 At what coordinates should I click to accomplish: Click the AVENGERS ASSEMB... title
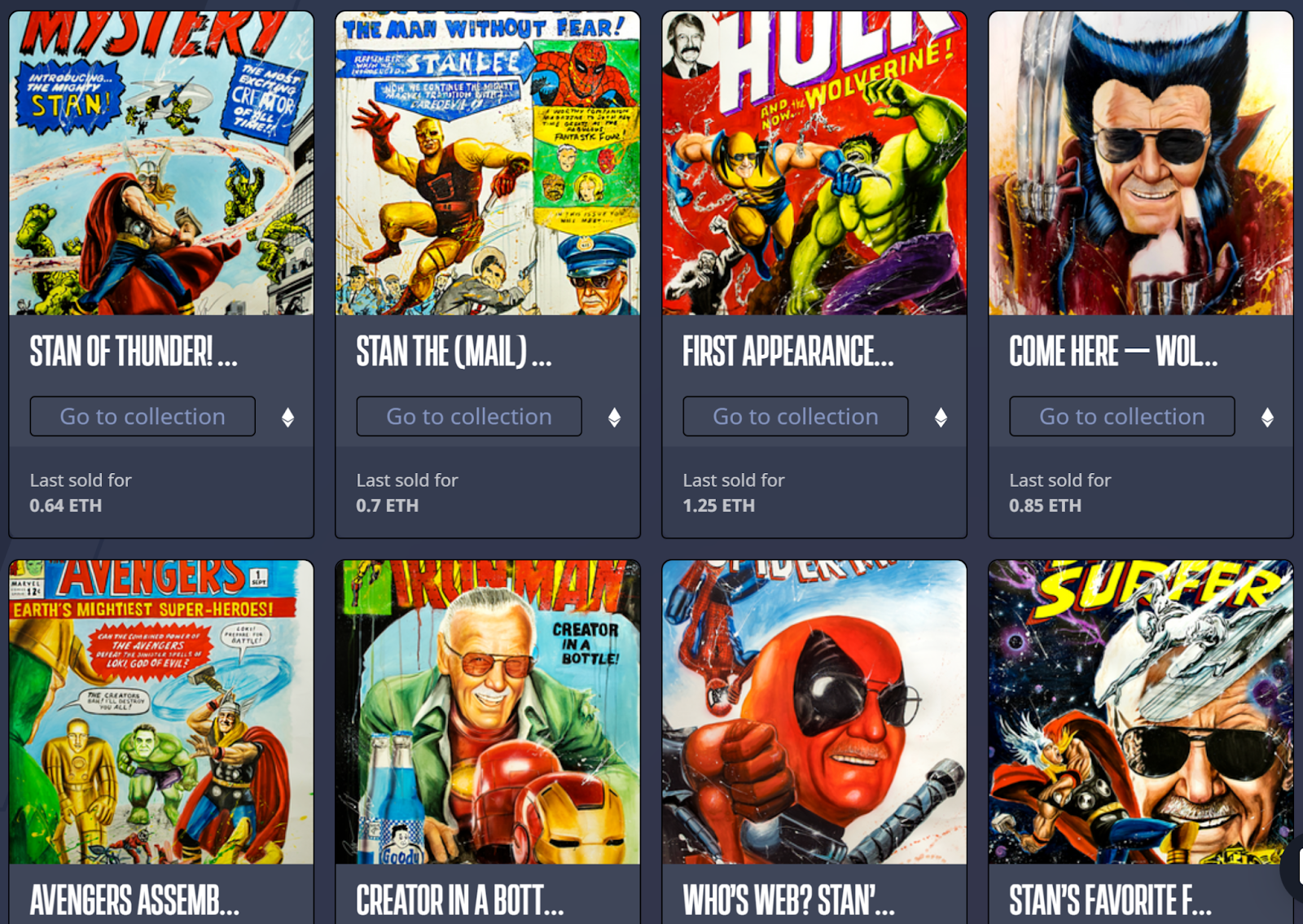pyautogui.click(x=134, y=900)
